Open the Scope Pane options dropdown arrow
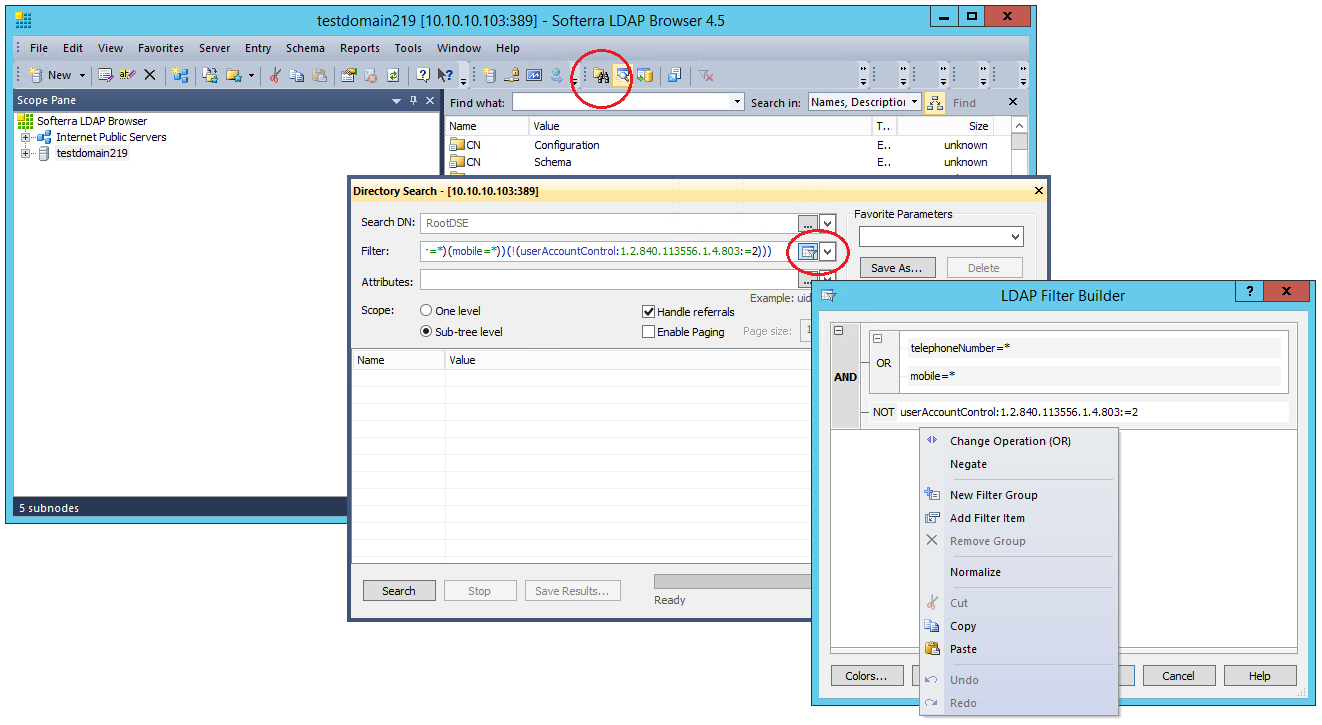Screen dimensions: 1322x725 397,101
